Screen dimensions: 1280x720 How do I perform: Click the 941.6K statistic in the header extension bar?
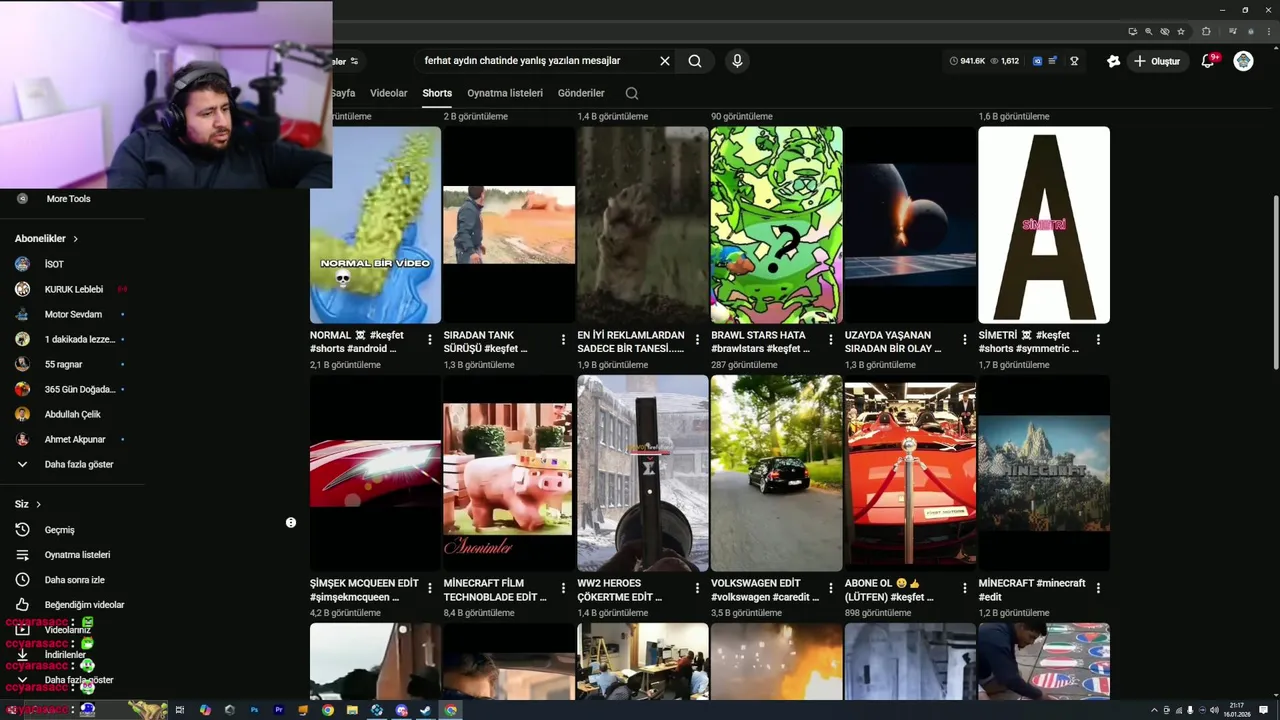(x=967, y=61)
